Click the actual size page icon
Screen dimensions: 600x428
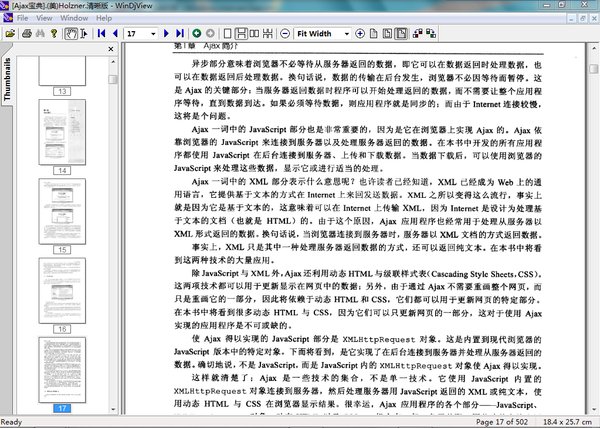pyautogui.click(x=373, y=34)
